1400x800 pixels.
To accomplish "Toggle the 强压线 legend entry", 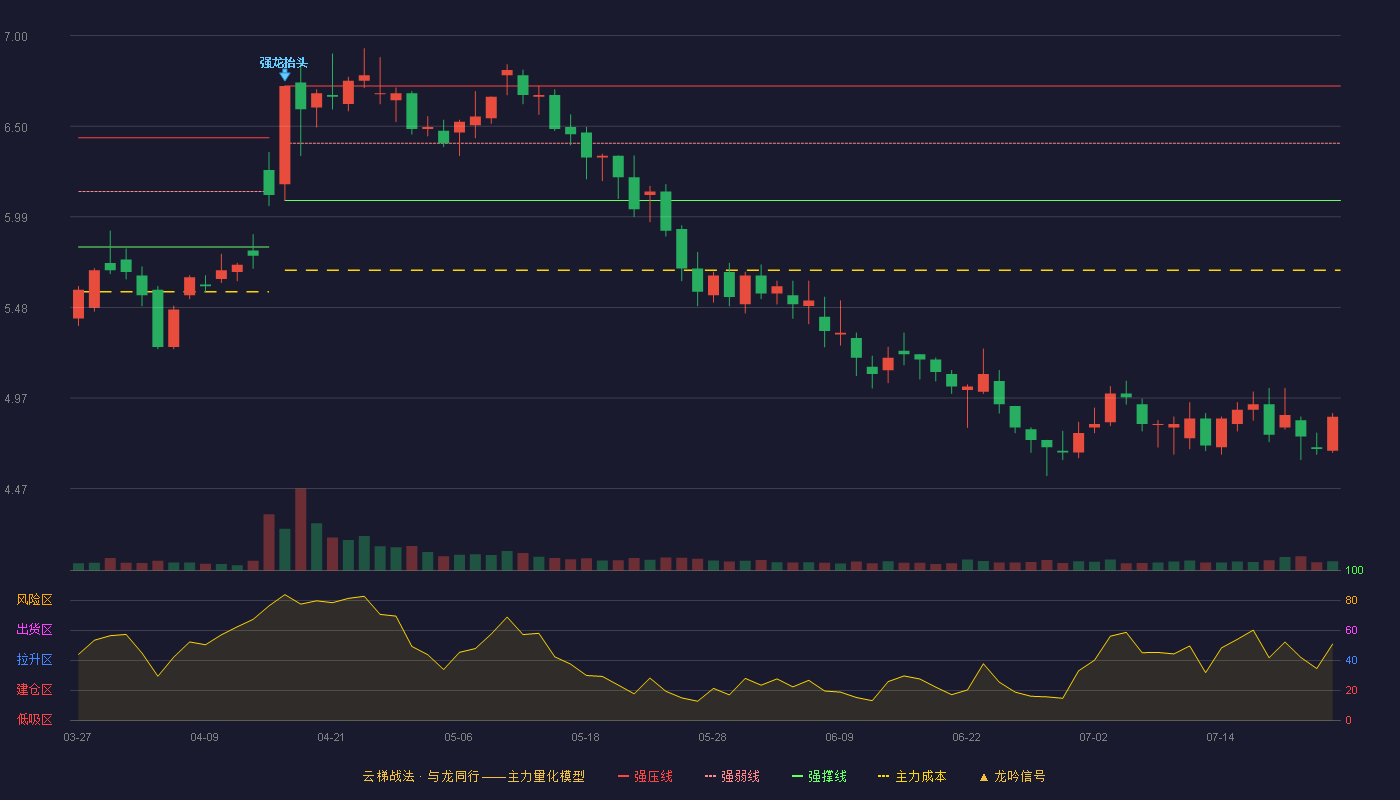I will (x=645, y=776).
